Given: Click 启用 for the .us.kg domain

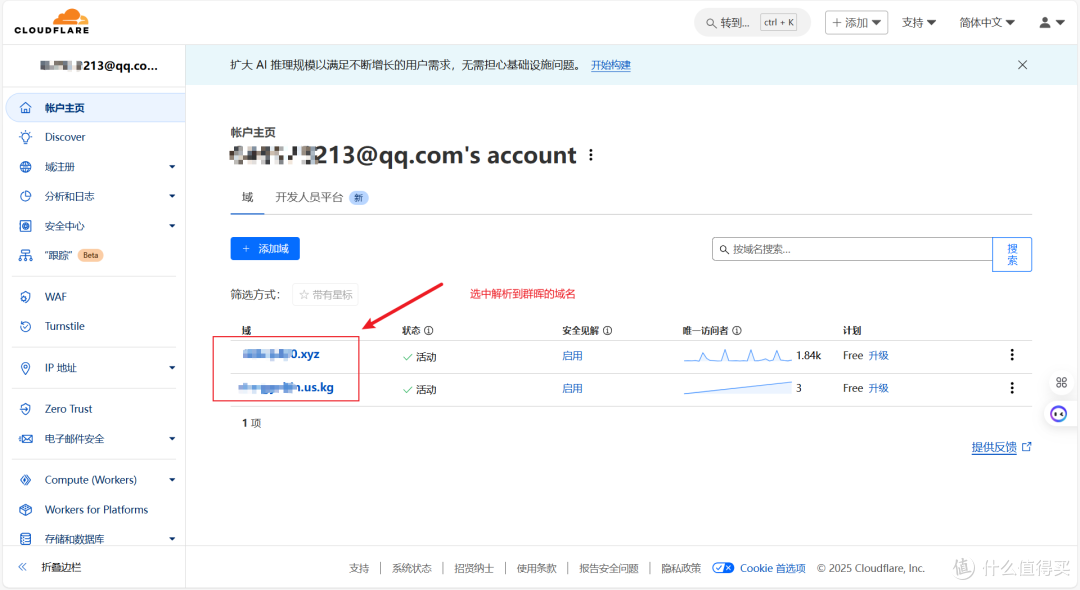Looking at the screenshot, I should click(x=572, y=388).
